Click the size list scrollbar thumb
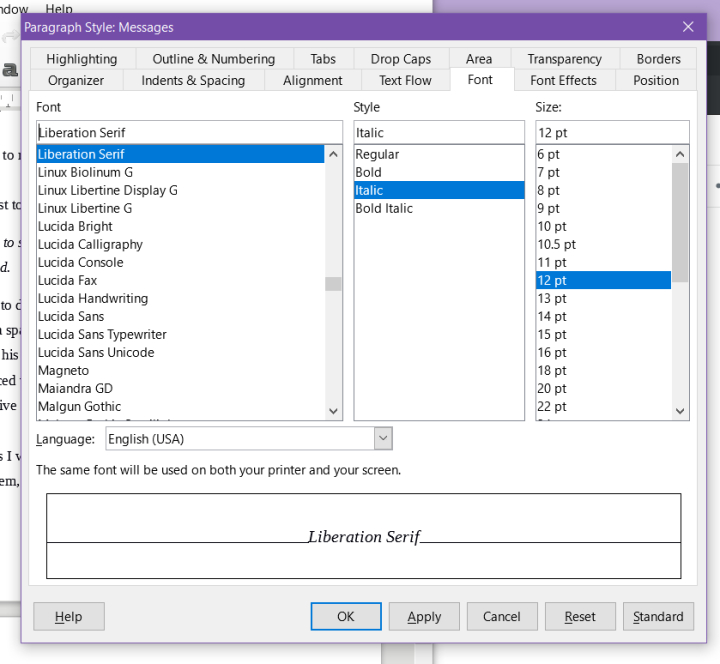This screenshot has height=664, width=720. point(680,222)
